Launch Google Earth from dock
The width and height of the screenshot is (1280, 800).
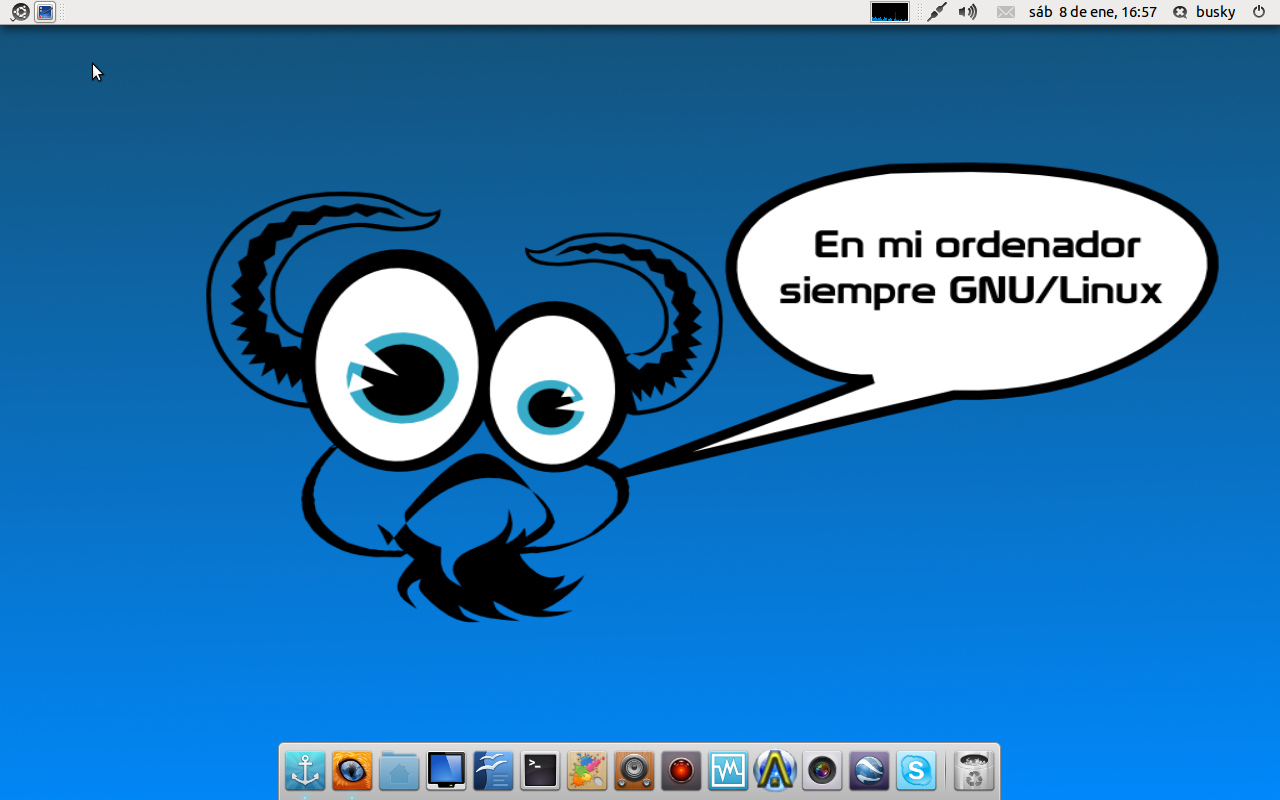tap(869, 771)
